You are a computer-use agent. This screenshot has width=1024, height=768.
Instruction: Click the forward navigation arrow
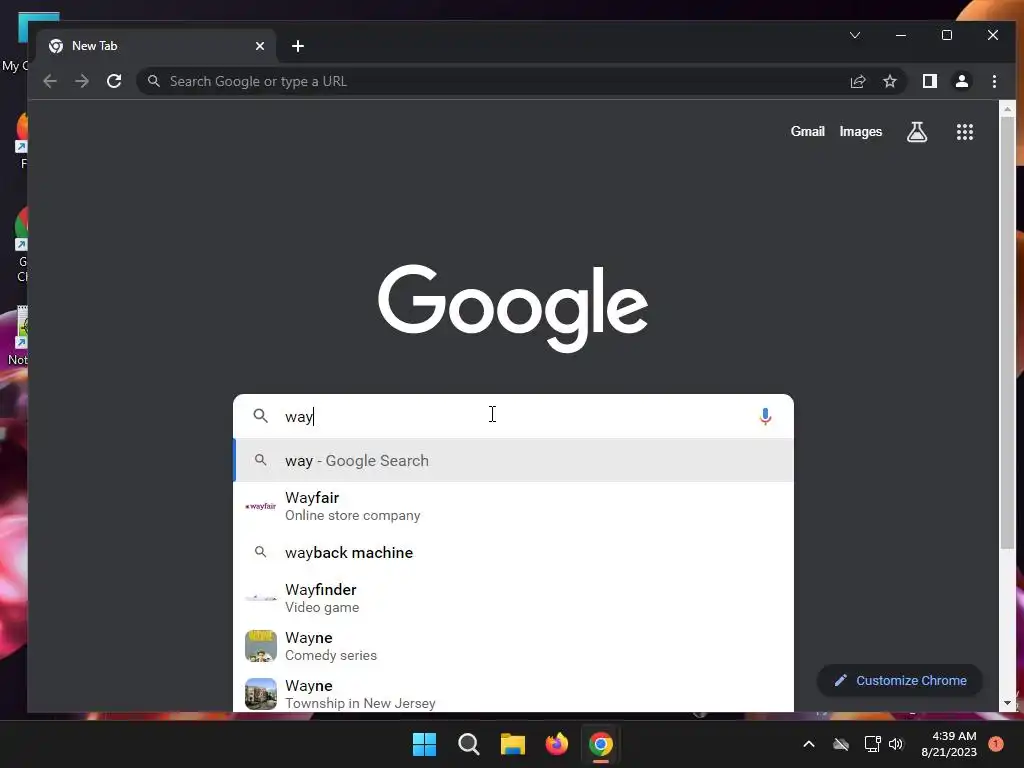82,82
